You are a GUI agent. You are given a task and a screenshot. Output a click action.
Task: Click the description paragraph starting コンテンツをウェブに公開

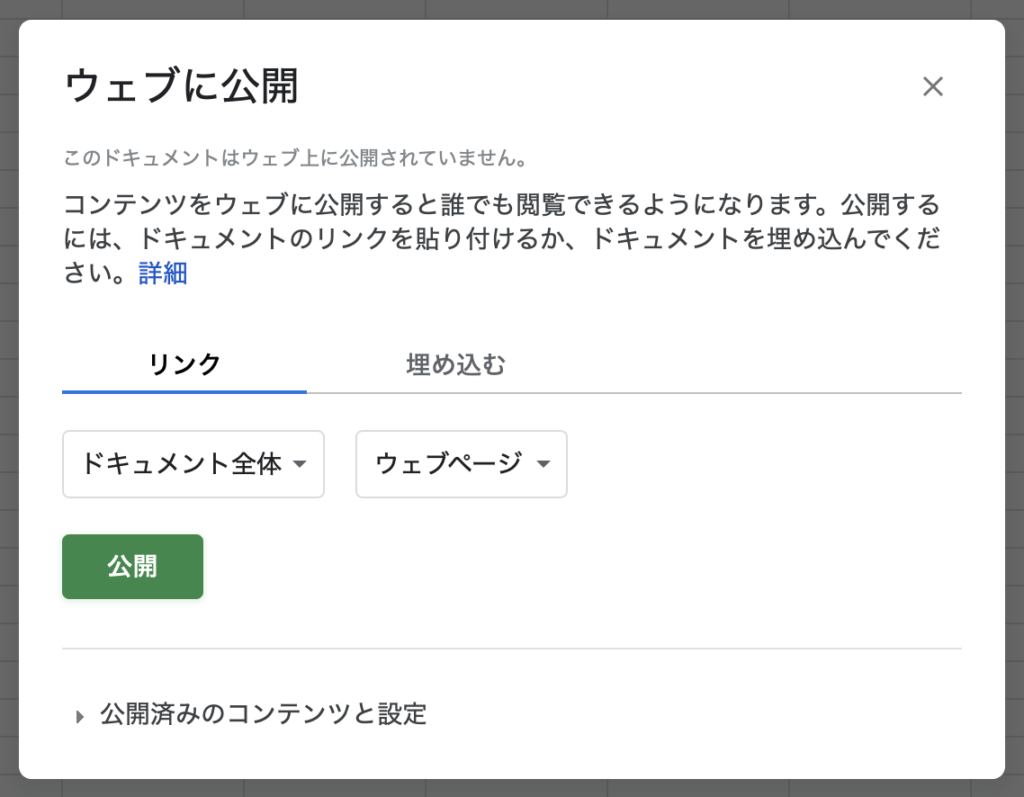502,238
